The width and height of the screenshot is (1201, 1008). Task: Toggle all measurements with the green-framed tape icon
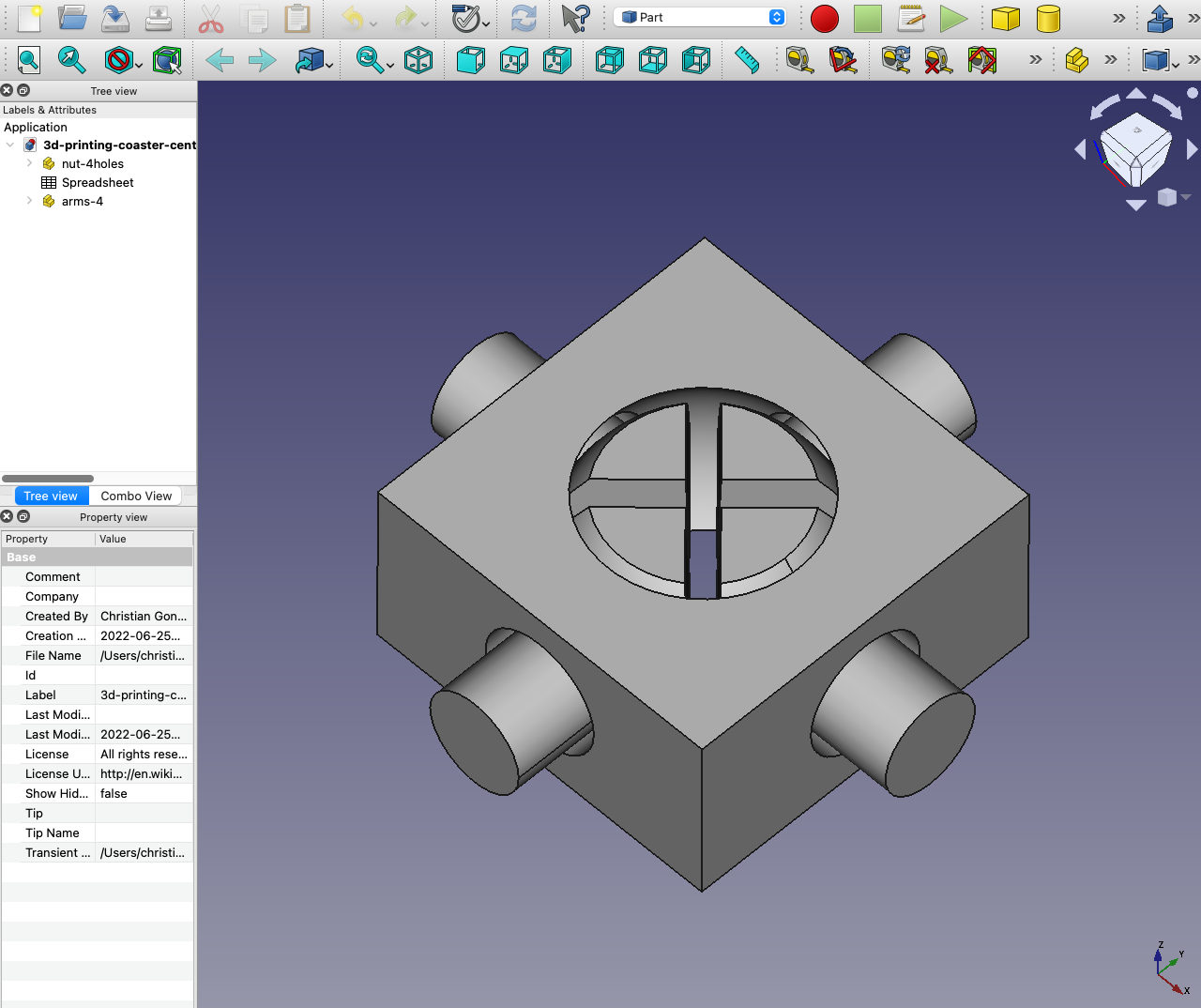981,61
